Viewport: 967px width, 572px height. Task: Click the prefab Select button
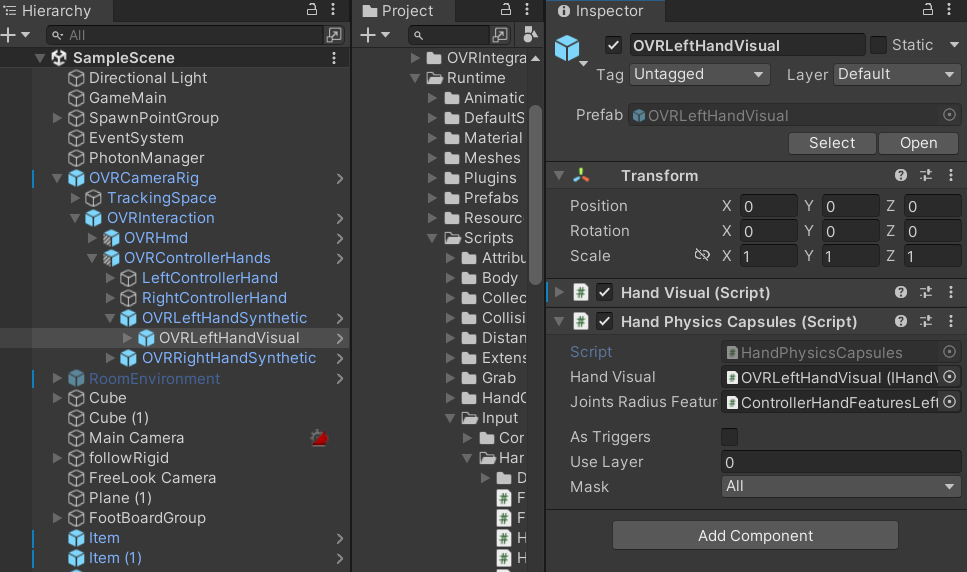[832, 143]
